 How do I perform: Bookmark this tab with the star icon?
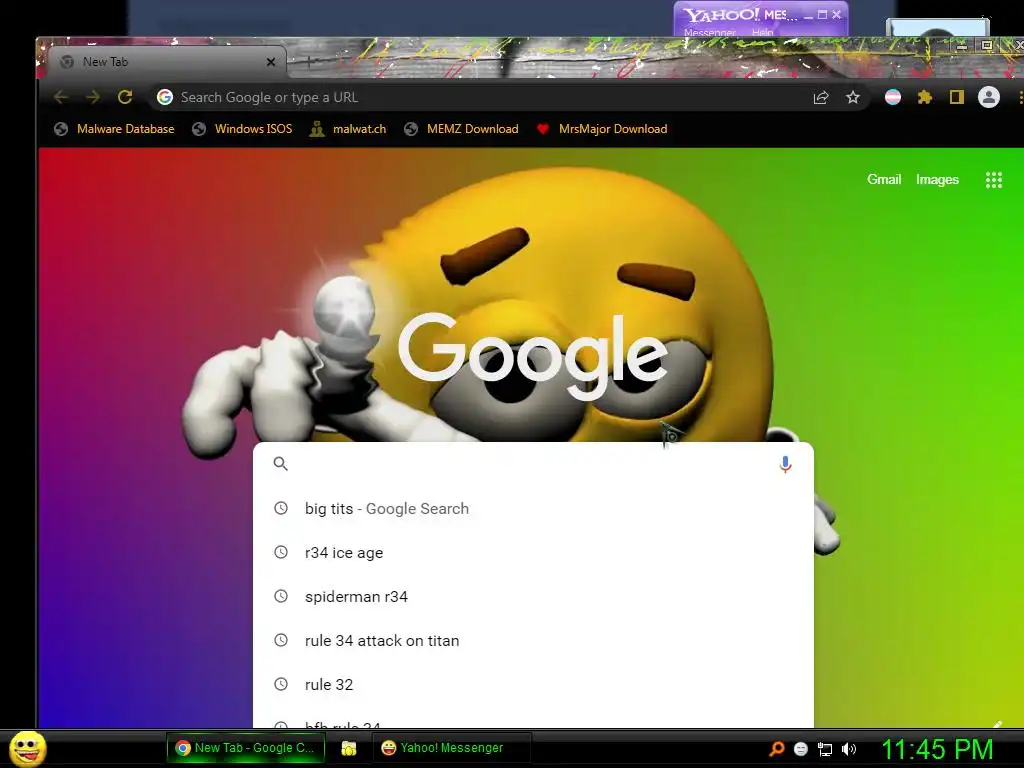(x=853, y=97)
